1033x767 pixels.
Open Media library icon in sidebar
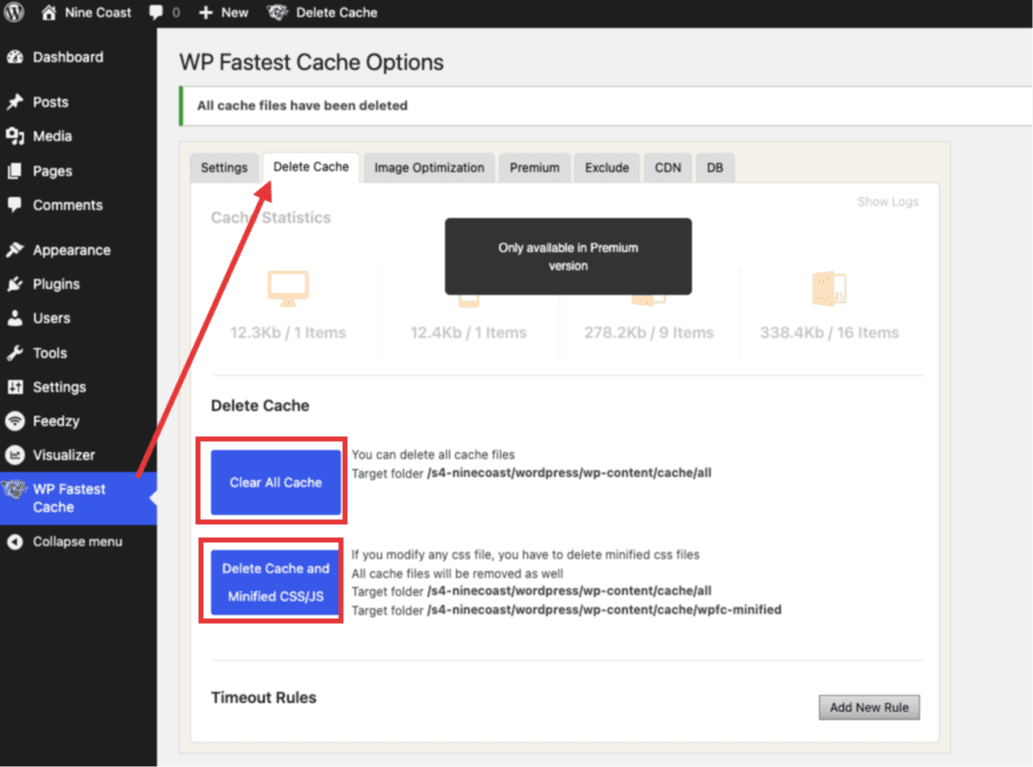[x=15, y=136]
